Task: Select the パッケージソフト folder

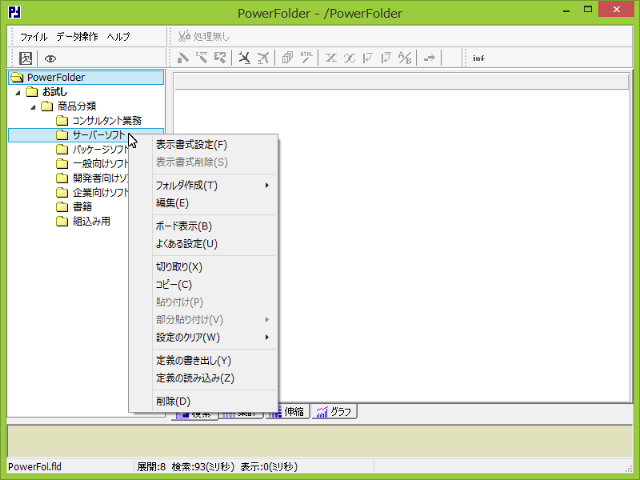Action: click(100, 149)
